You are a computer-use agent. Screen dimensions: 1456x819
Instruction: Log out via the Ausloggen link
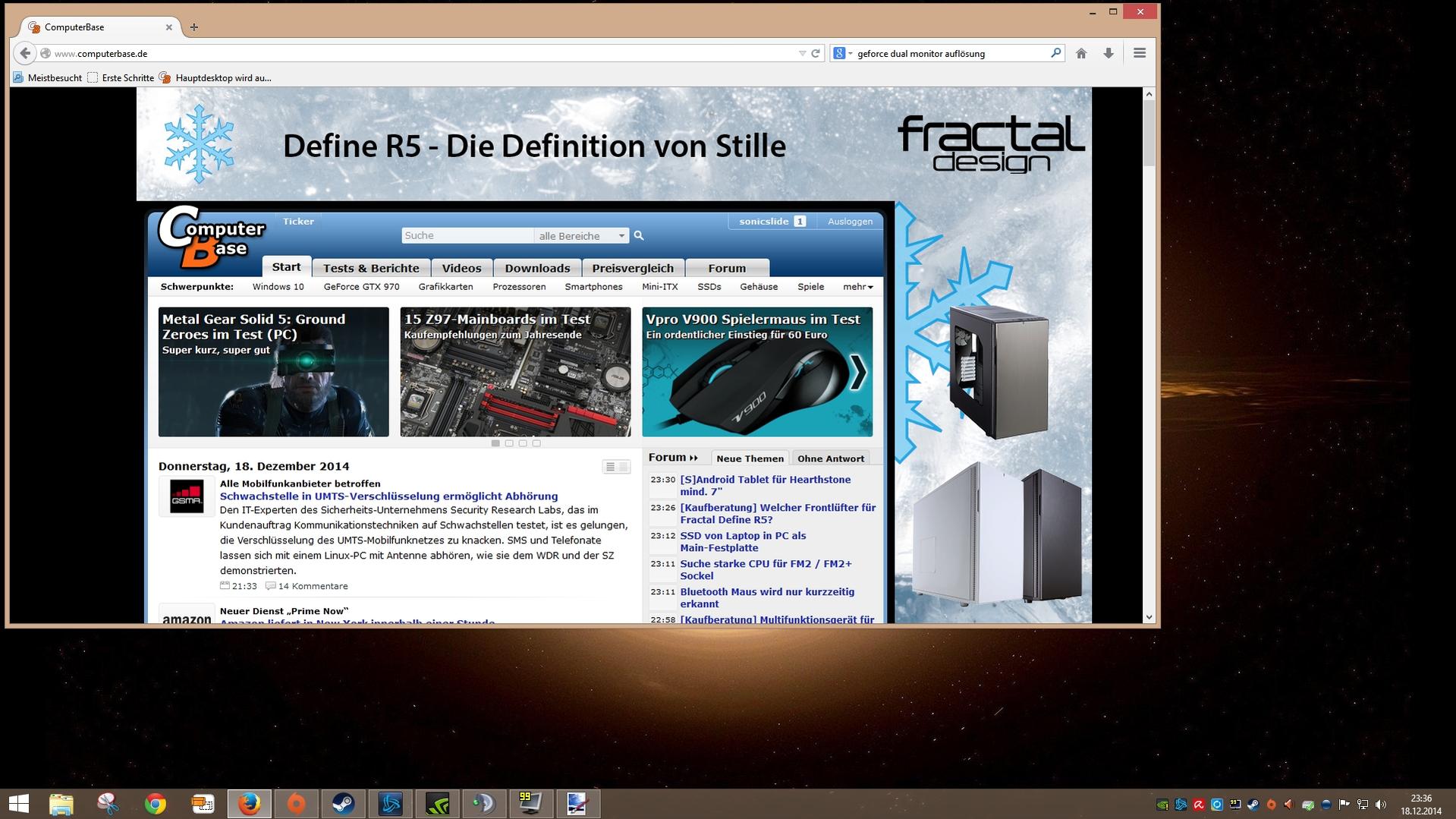tap(850, 222)
